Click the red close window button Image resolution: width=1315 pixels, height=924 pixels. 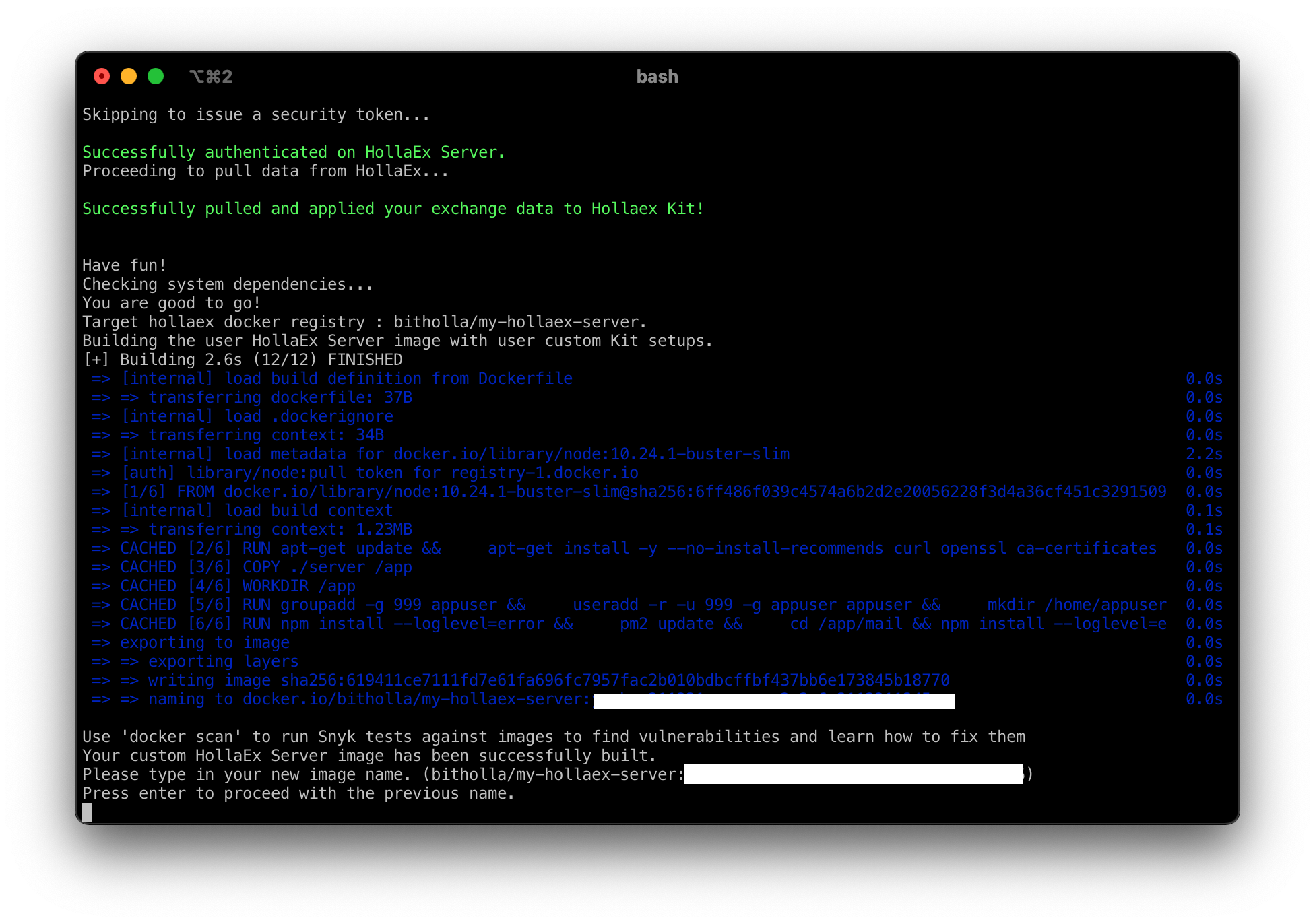(x=102, y=76)
